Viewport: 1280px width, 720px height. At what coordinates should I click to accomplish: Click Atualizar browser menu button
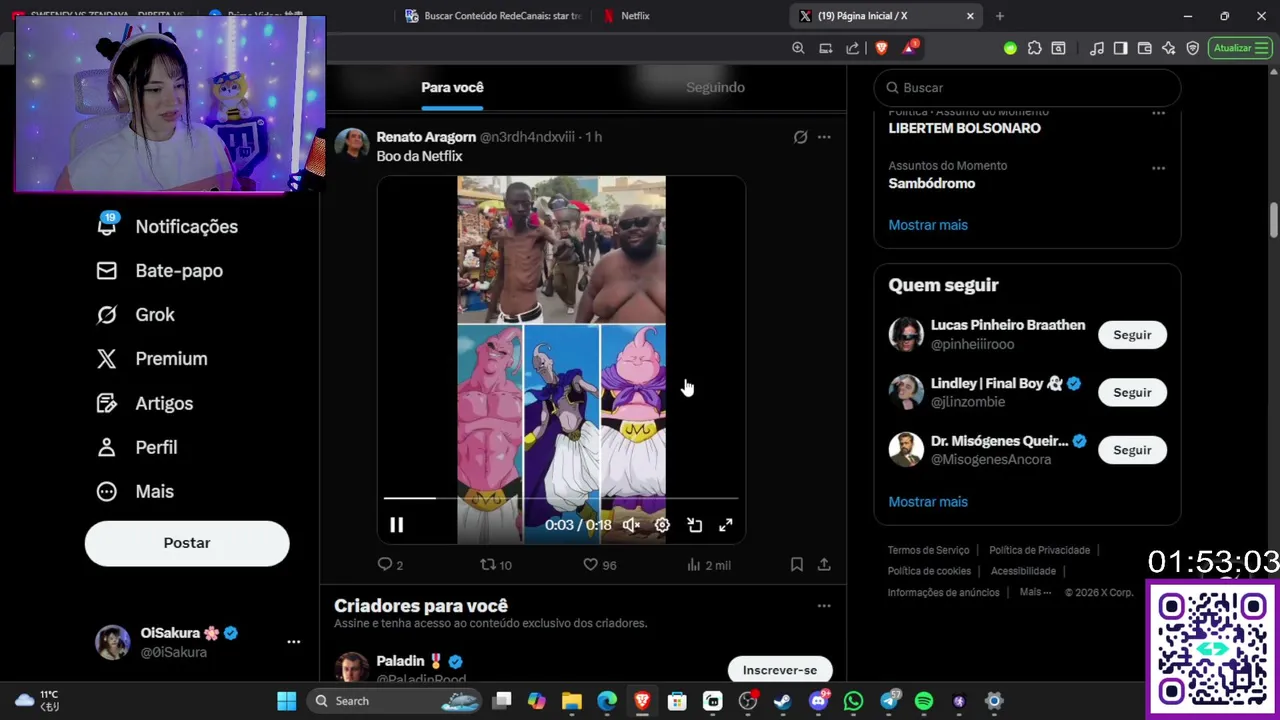pos(1240,48)
